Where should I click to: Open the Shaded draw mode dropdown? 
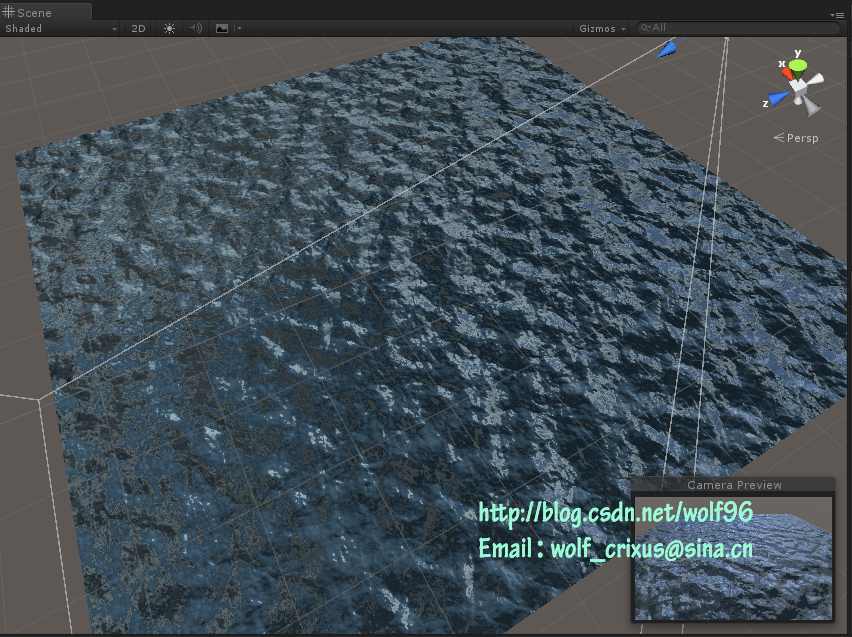[x=60, y=29]
